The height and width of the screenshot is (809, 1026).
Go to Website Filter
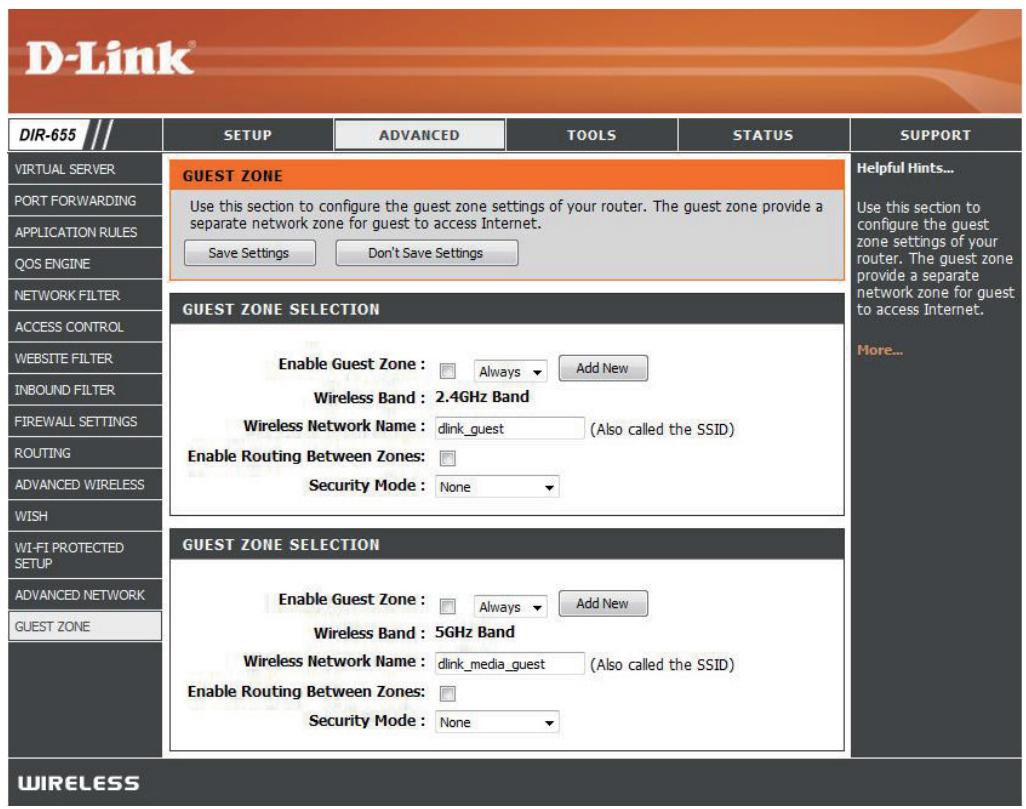click(x=84, y=358)
